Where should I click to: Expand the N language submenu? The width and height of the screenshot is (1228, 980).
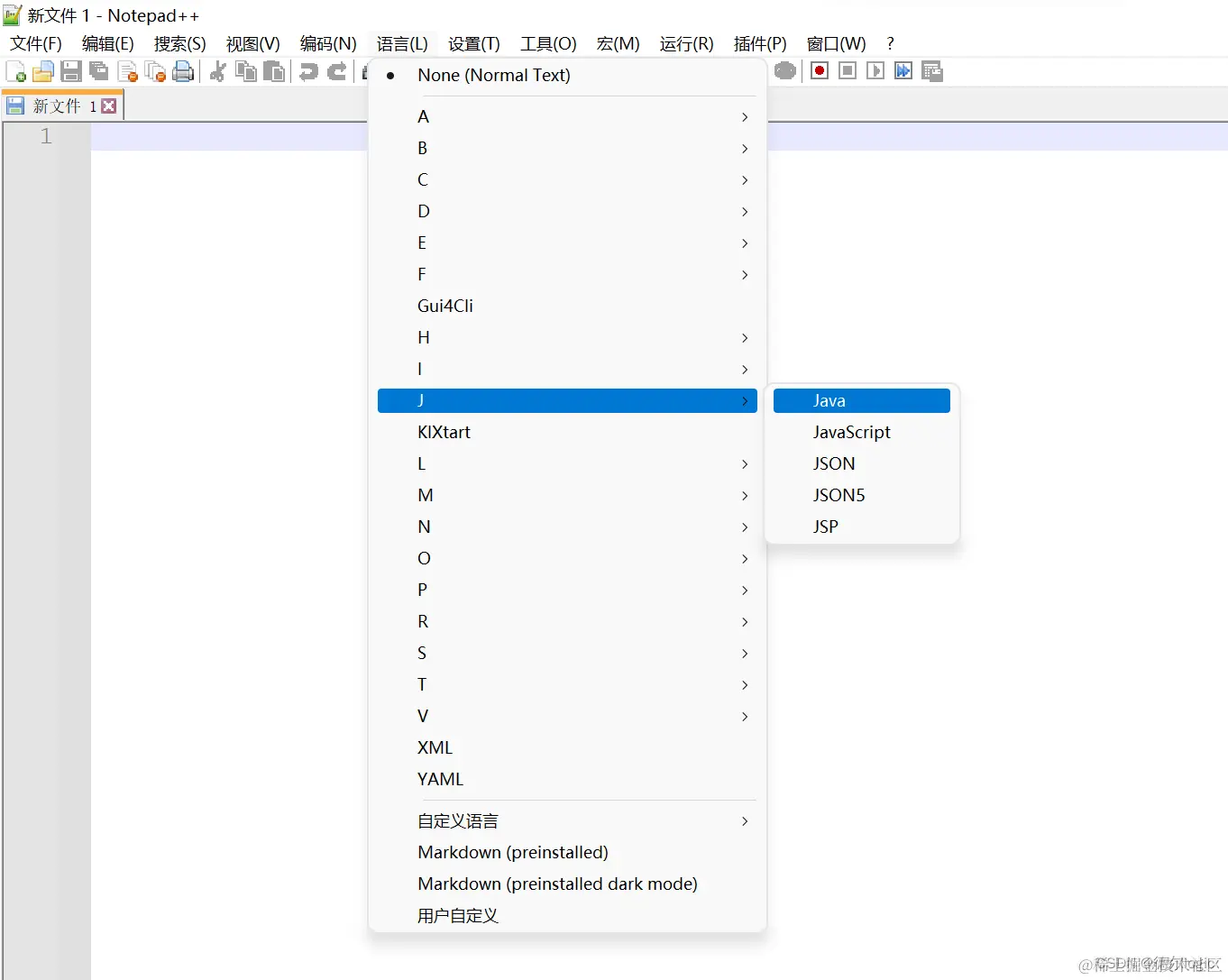(567, 527)
